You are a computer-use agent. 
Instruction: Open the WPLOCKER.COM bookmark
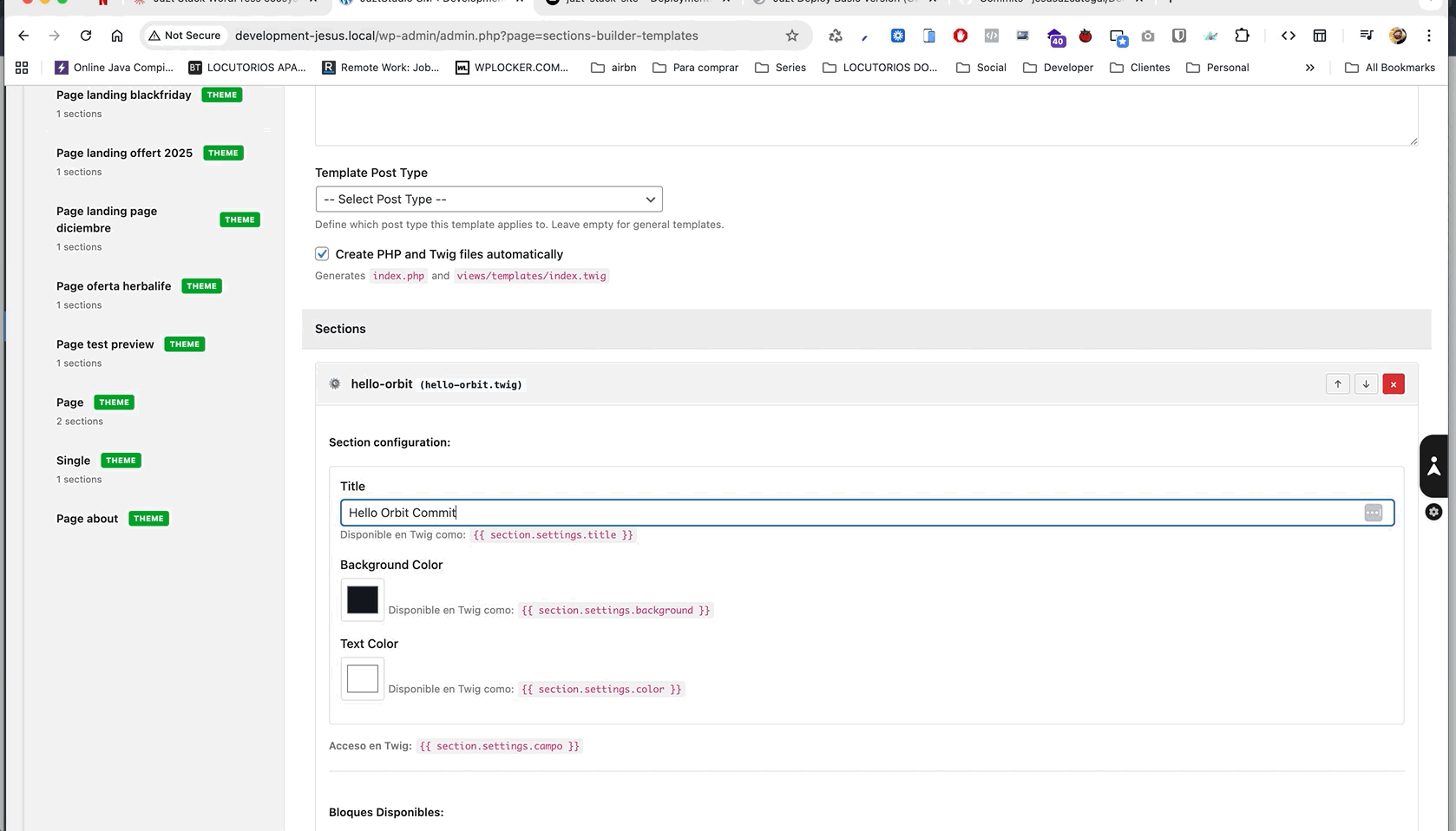[x=512, y=68]
